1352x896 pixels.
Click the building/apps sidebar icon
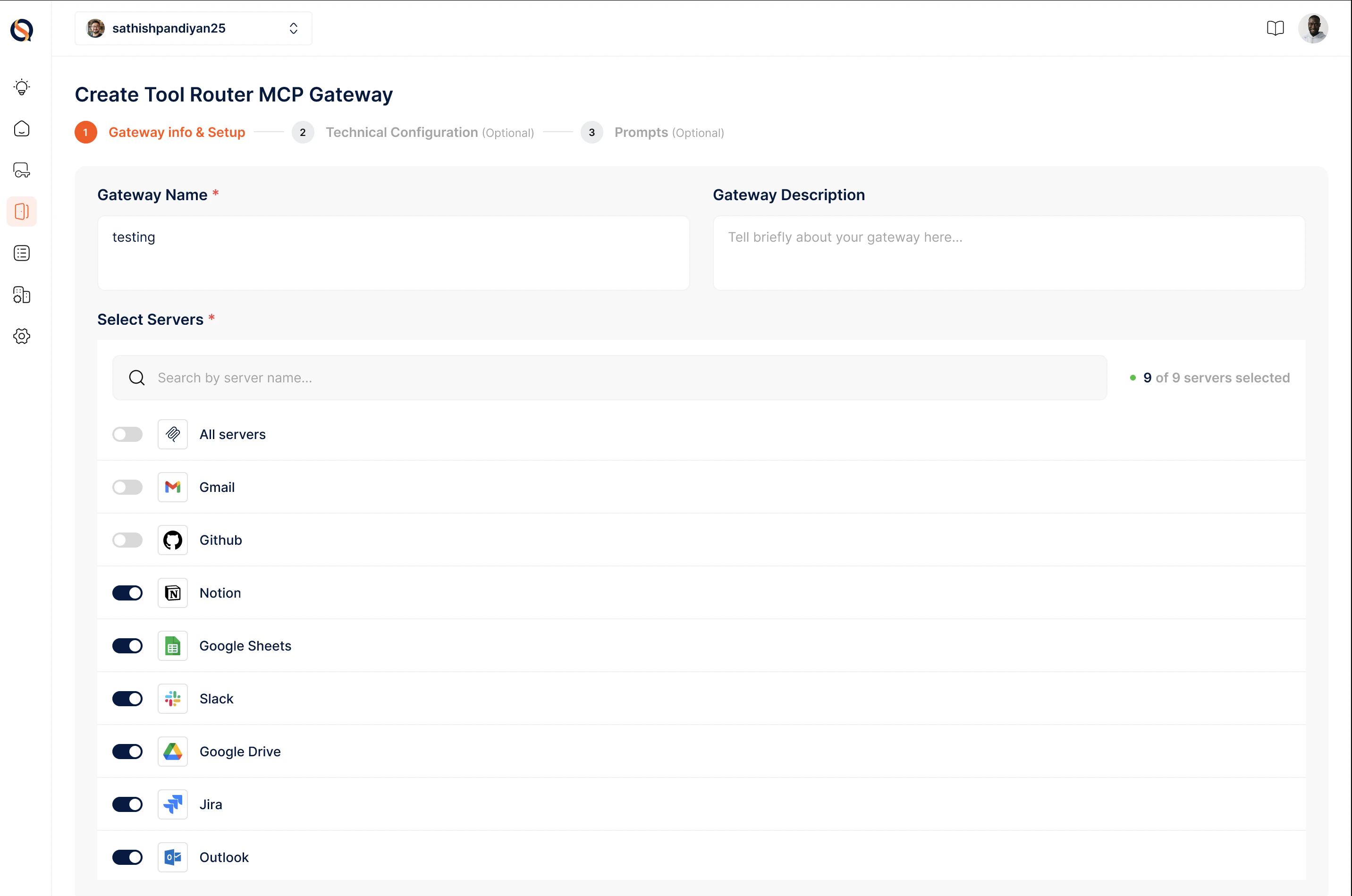pos(22,295)
